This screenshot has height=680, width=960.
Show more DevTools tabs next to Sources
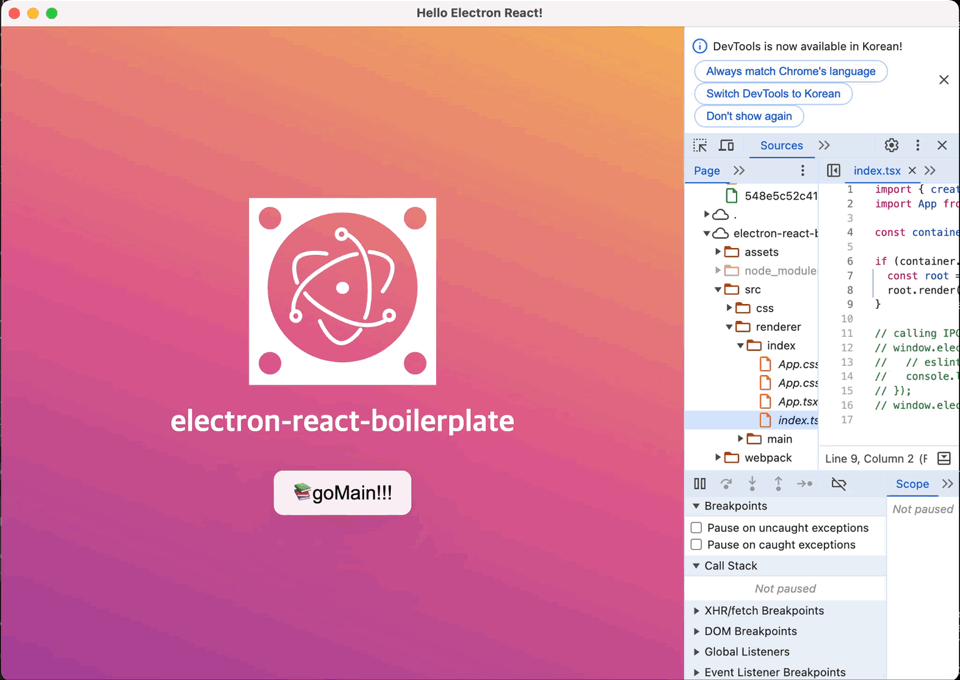(x=824, y=145)
